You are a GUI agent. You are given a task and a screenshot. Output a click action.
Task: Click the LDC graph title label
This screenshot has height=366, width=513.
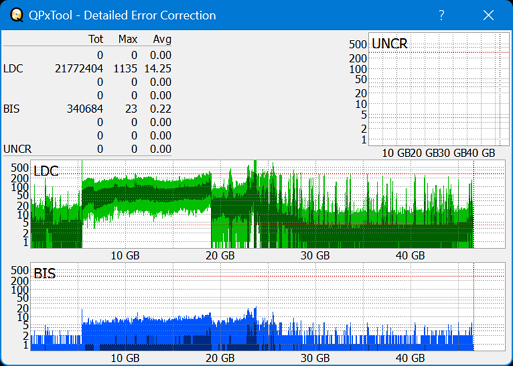(x=46, y=171)
